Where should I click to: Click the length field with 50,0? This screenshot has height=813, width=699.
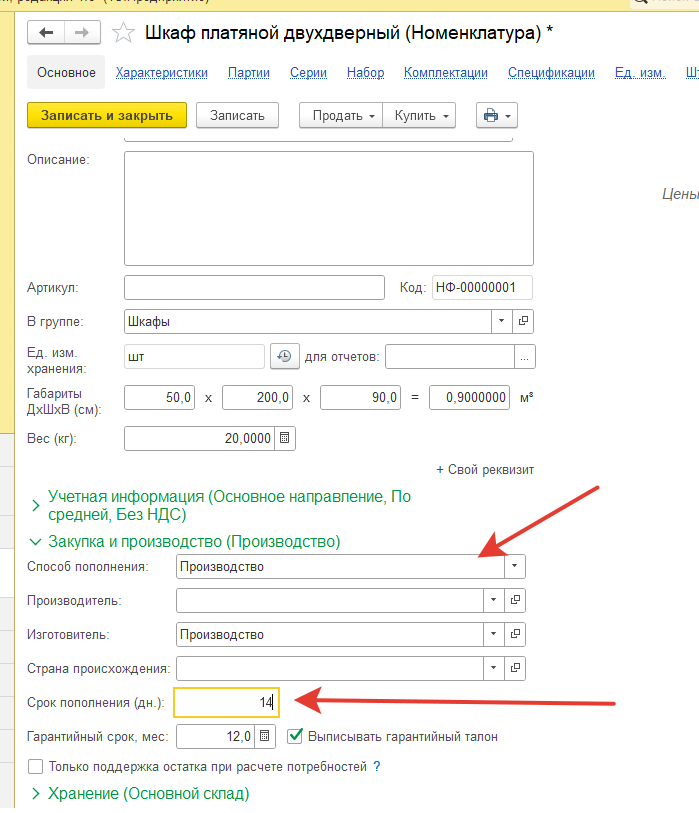pos(159,398)
